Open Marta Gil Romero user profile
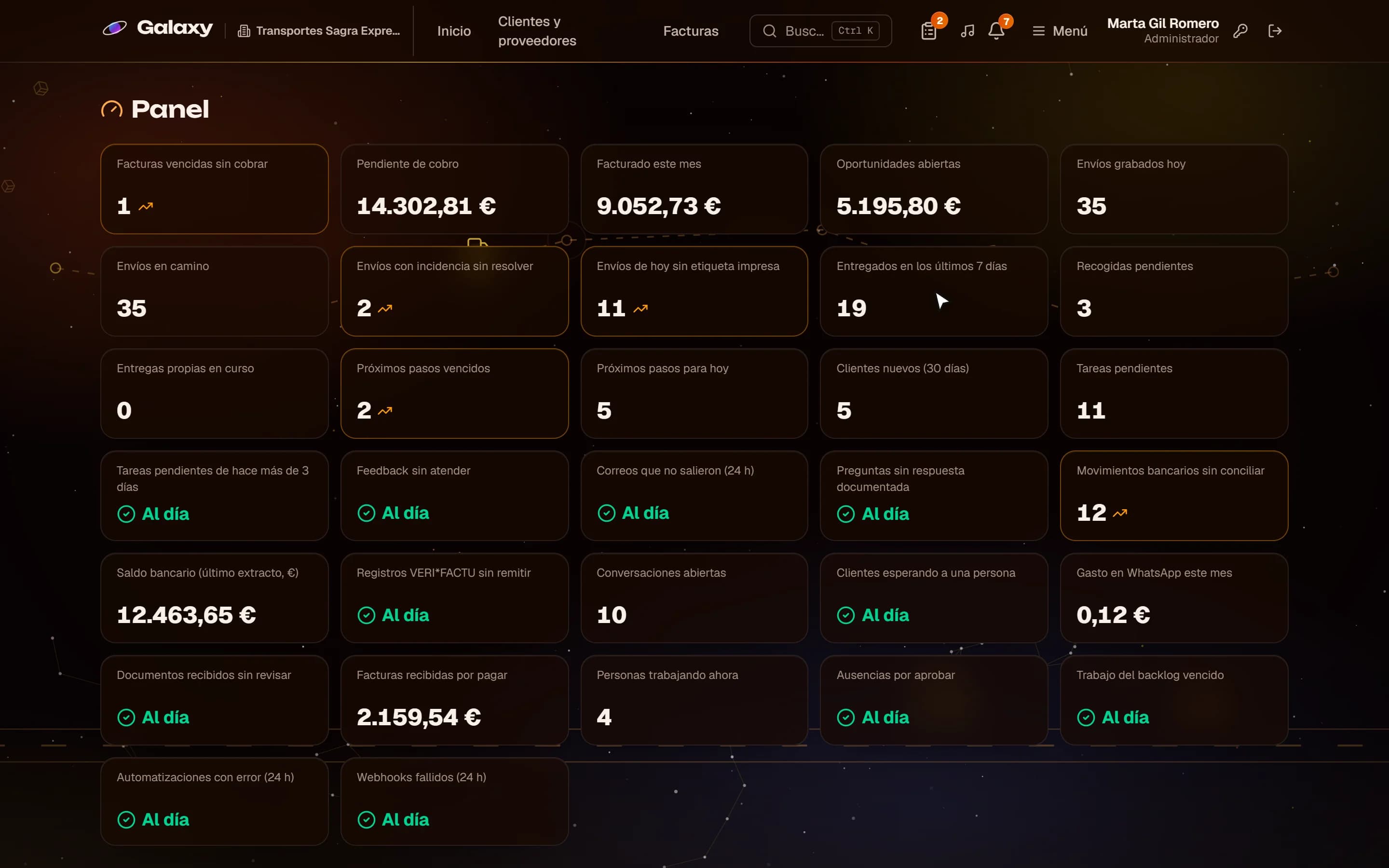The width and height of the screenshot is (1389, 868). (1162, 31)
